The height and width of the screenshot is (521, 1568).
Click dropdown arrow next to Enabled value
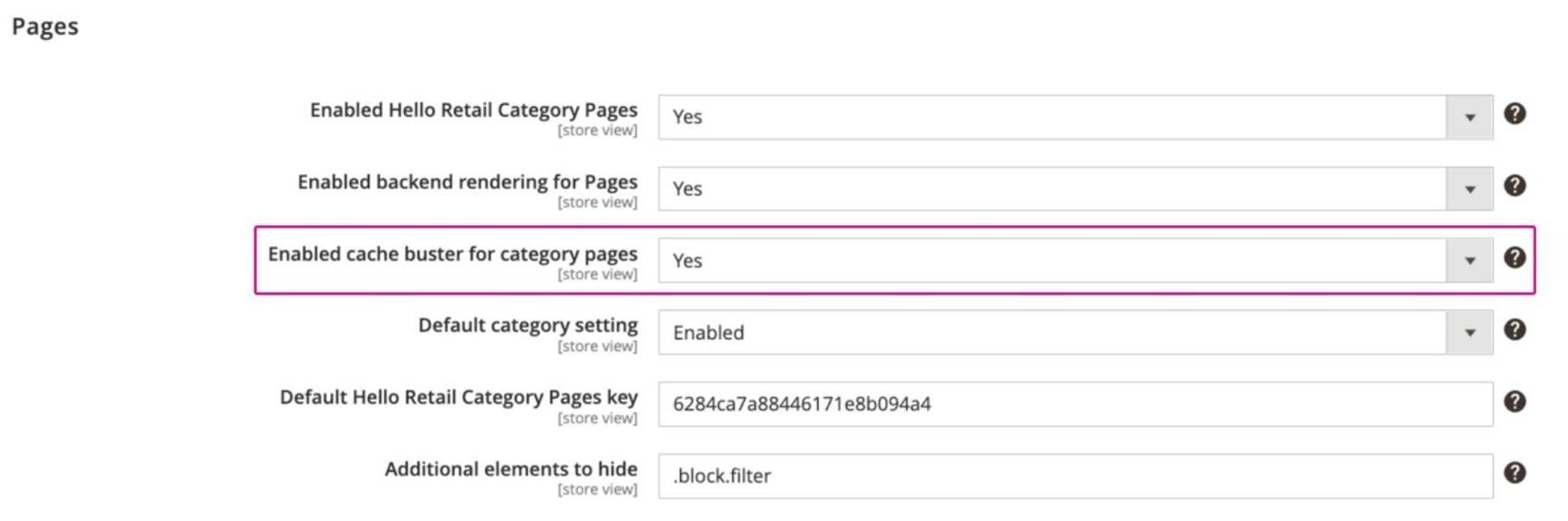[1470, 333]
